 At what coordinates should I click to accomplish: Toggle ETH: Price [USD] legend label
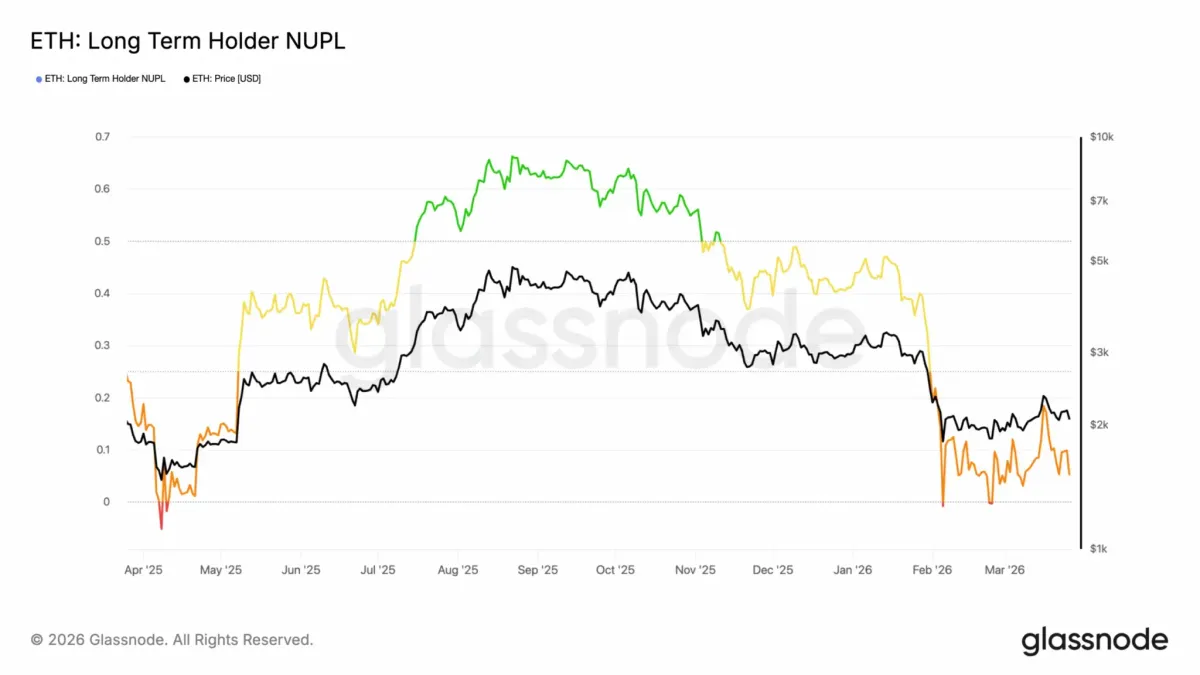[226, 78]
